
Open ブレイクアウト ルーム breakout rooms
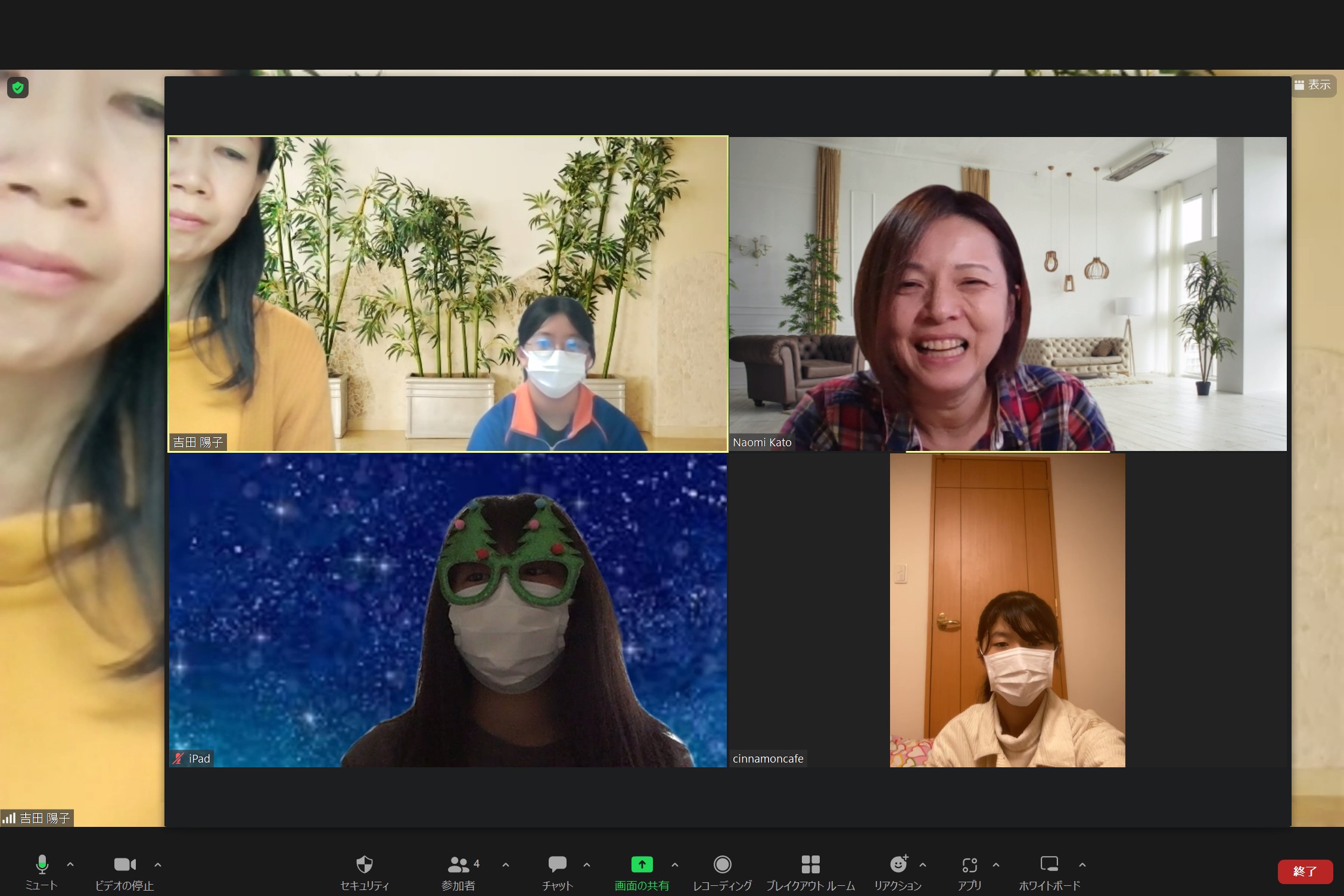pos(810,872)
